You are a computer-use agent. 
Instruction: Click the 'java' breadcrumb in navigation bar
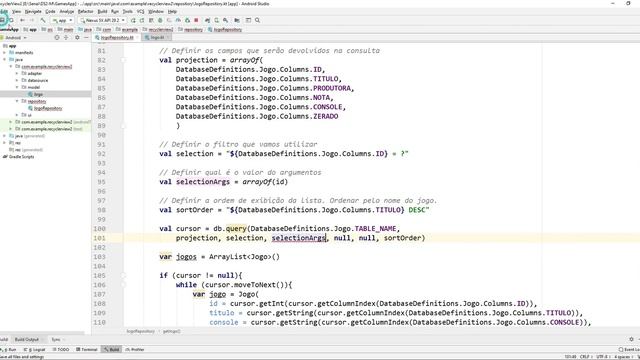click(x=85, y=29)
